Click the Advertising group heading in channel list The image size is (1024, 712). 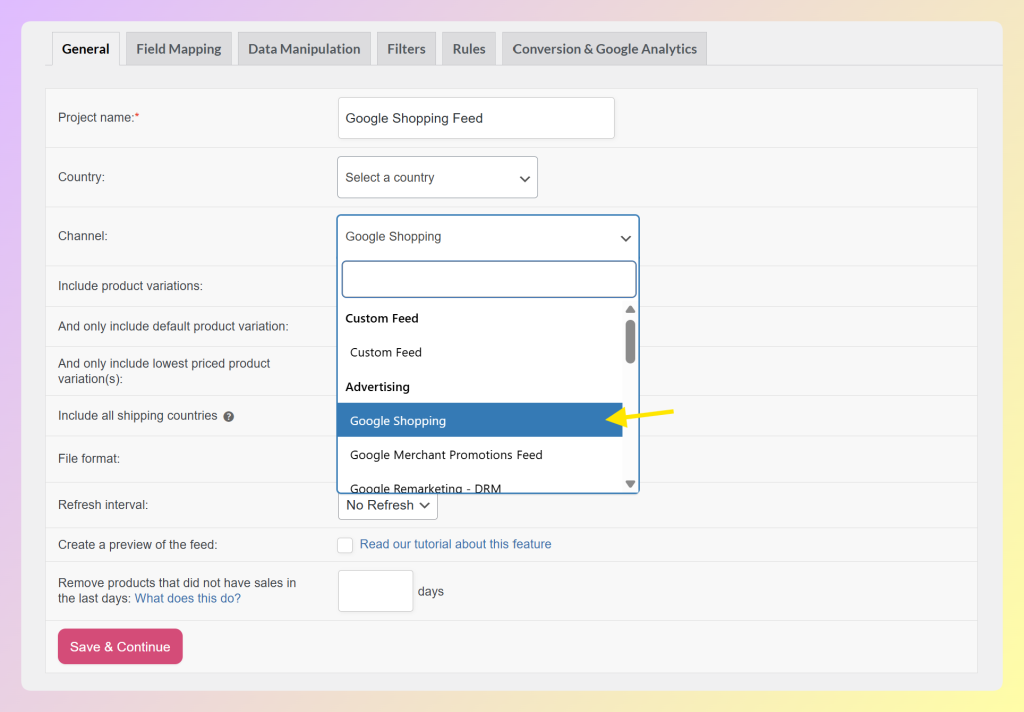377,387
